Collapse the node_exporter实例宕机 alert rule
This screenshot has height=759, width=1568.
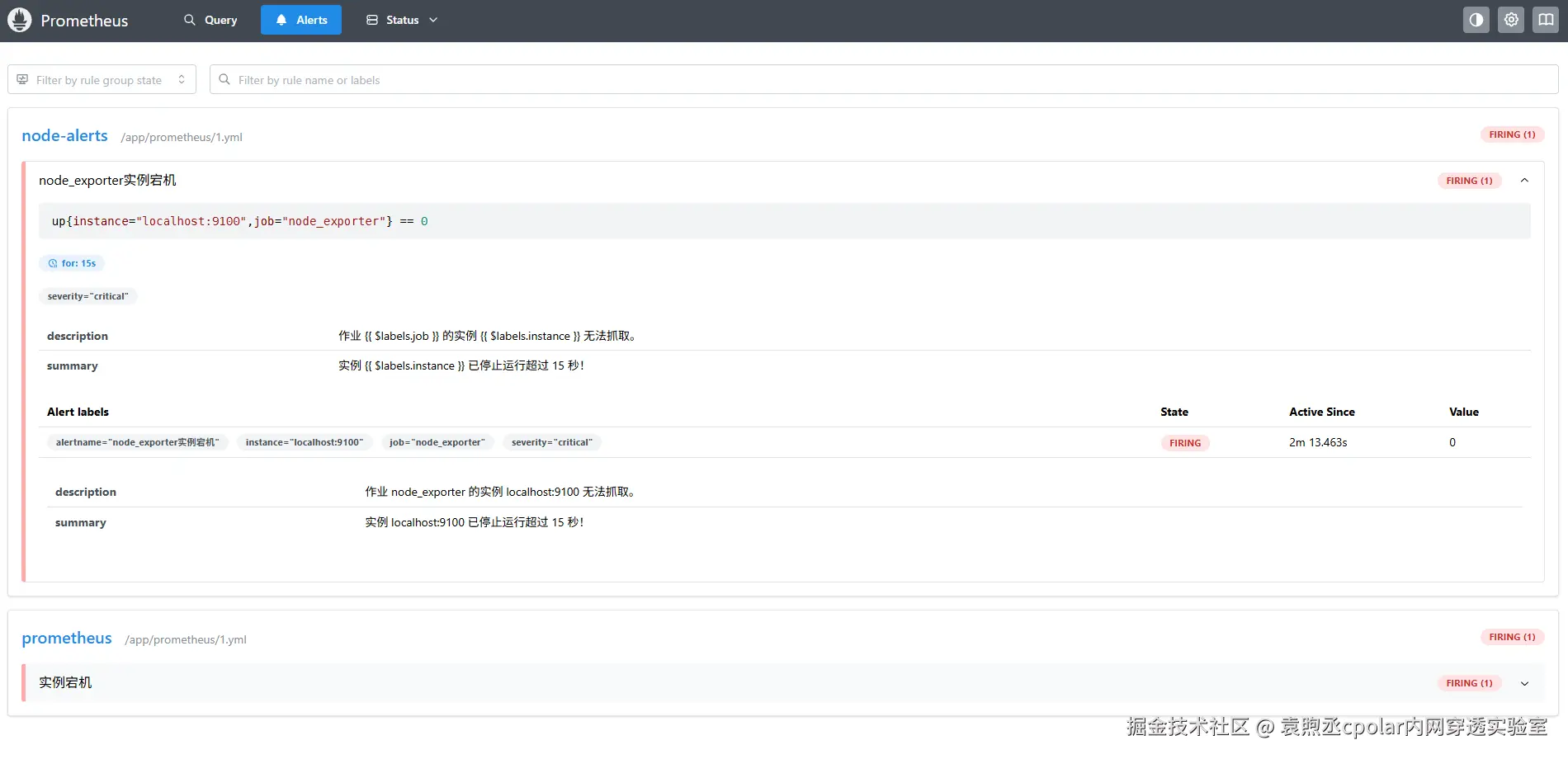tap(1524, 181)
